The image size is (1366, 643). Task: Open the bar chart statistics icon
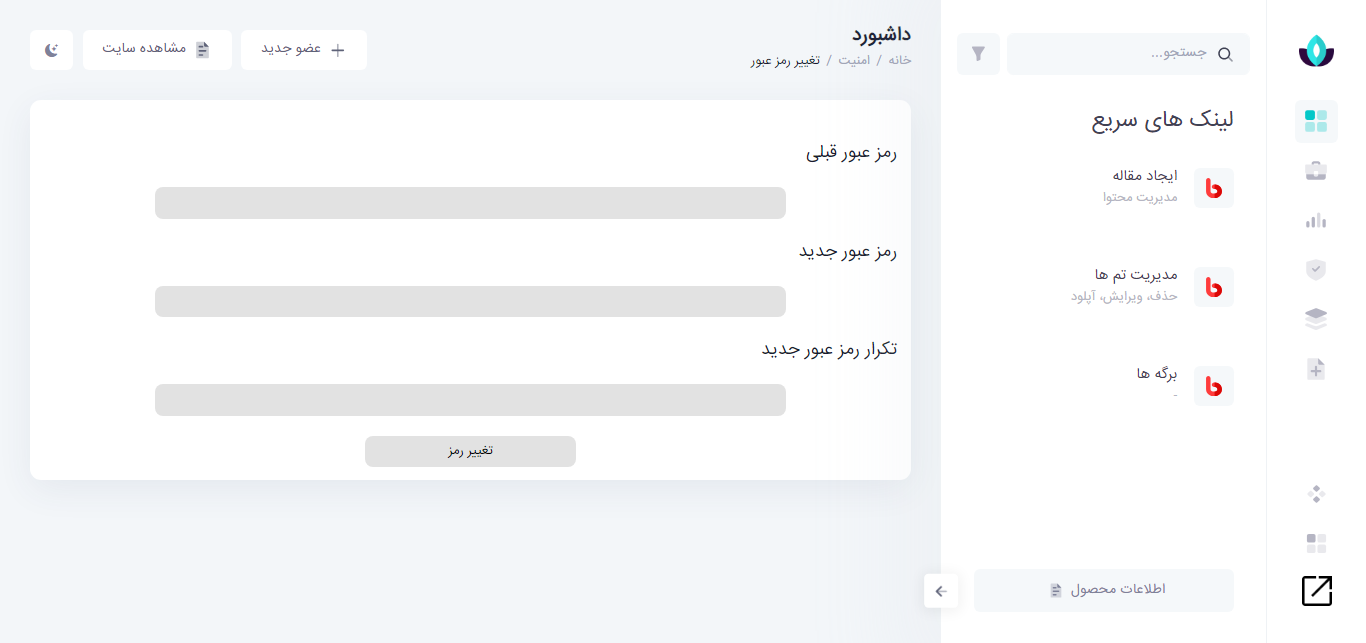[x=1316, y=220]
